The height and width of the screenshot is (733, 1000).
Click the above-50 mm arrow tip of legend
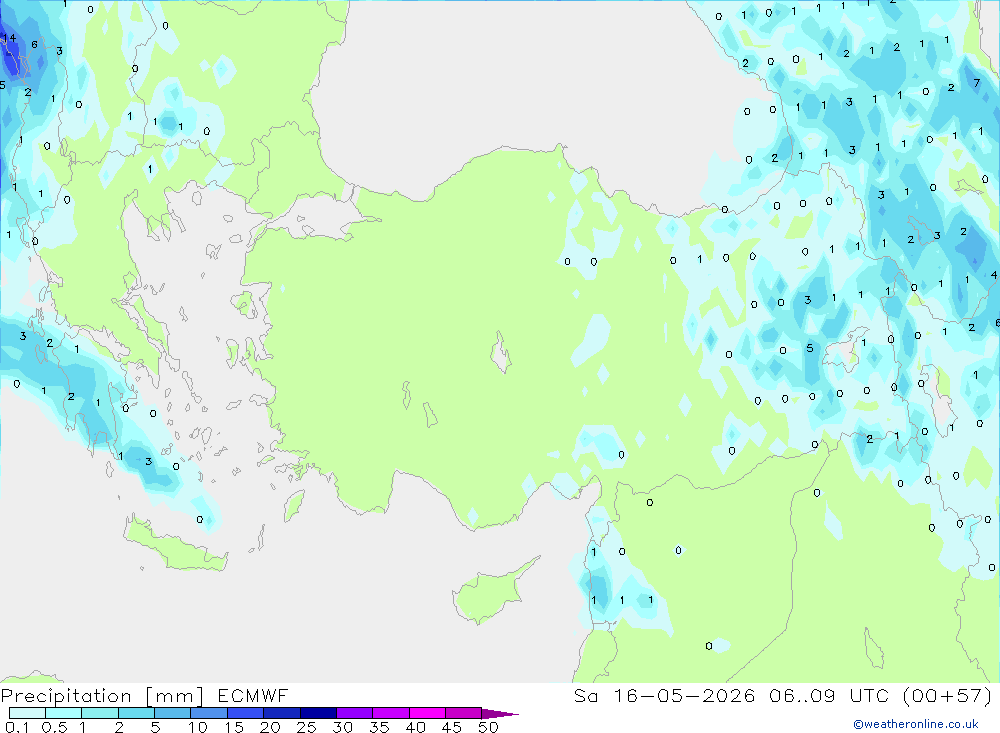coord(499,714)
